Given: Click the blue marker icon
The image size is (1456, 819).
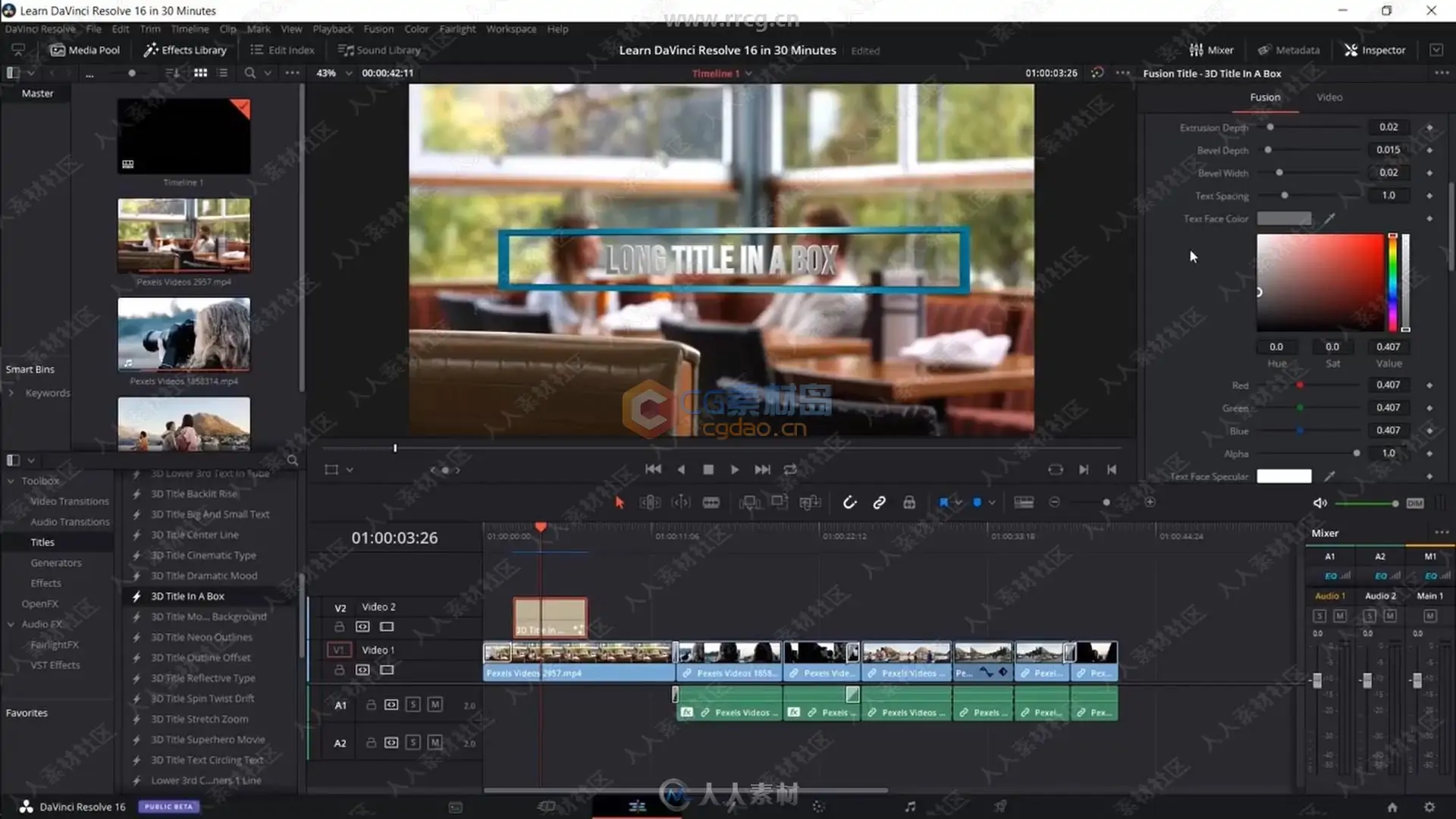Looking at the screenshot, I should (977, 502).
